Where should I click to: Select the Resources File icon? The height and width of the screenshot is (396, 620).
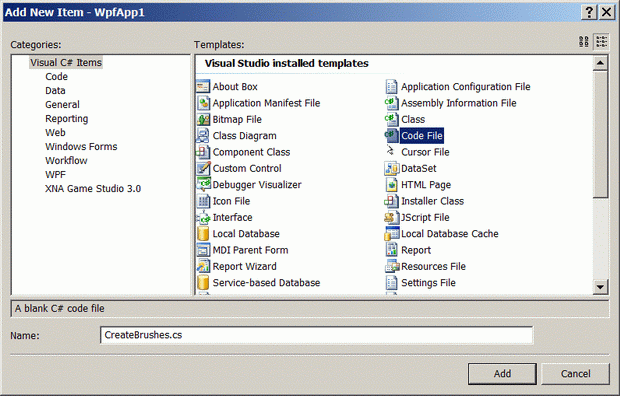391,266
